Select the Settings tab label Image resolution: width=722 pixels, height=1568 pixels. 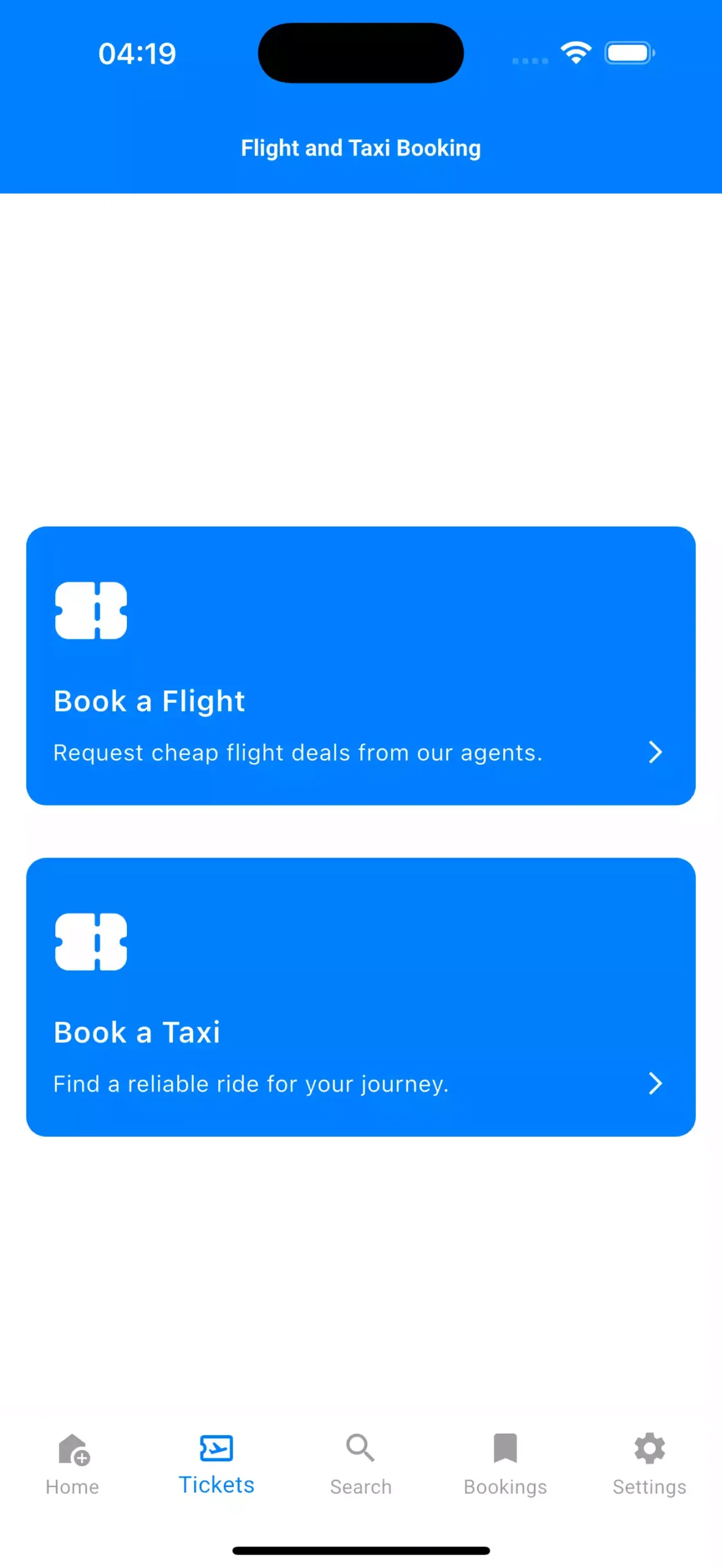pos(650,1487)
